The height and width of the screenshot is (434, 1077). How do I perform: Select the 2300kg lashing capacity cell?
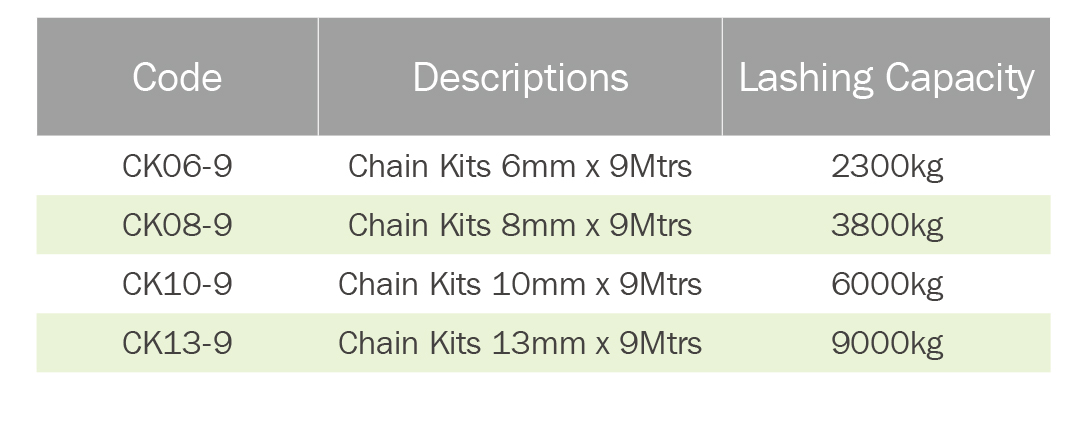pyautogui.click(x=887, y=166)
